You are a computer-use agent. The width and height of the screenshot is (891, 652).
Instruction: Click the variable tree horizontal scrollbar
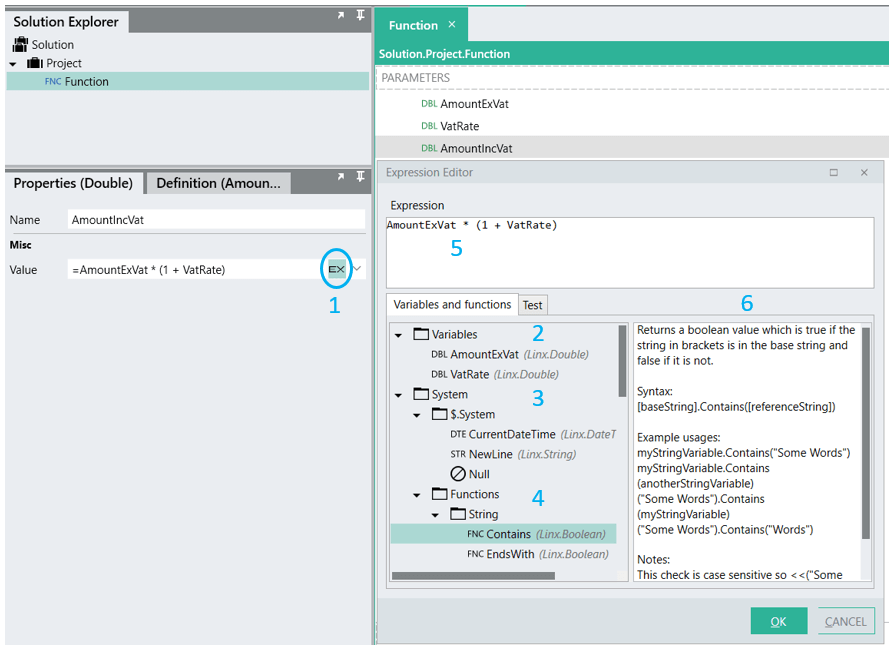tap(473, 575)
